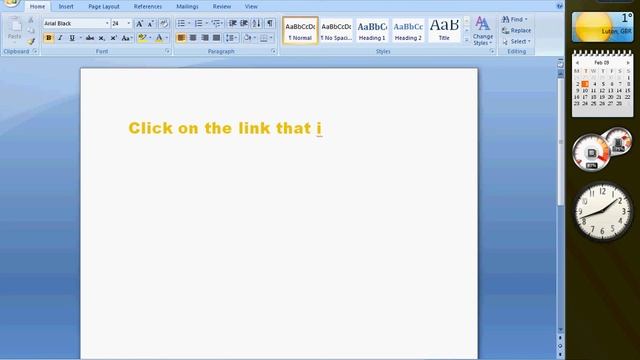Image resolution: width=640 pixels, height=360 pixels.
Task: Click the Paste button in Clipboard group
Action: point(15,29)
